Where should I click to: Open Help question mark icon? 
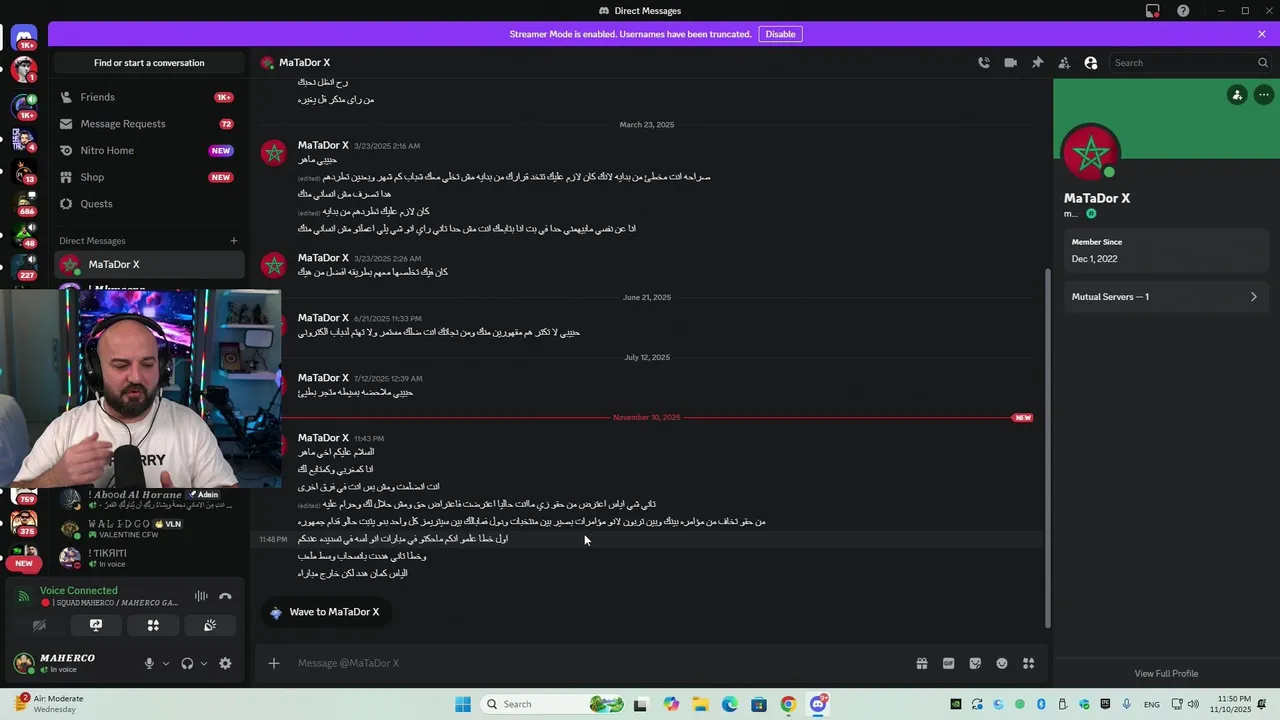(x=1184, y=11)
